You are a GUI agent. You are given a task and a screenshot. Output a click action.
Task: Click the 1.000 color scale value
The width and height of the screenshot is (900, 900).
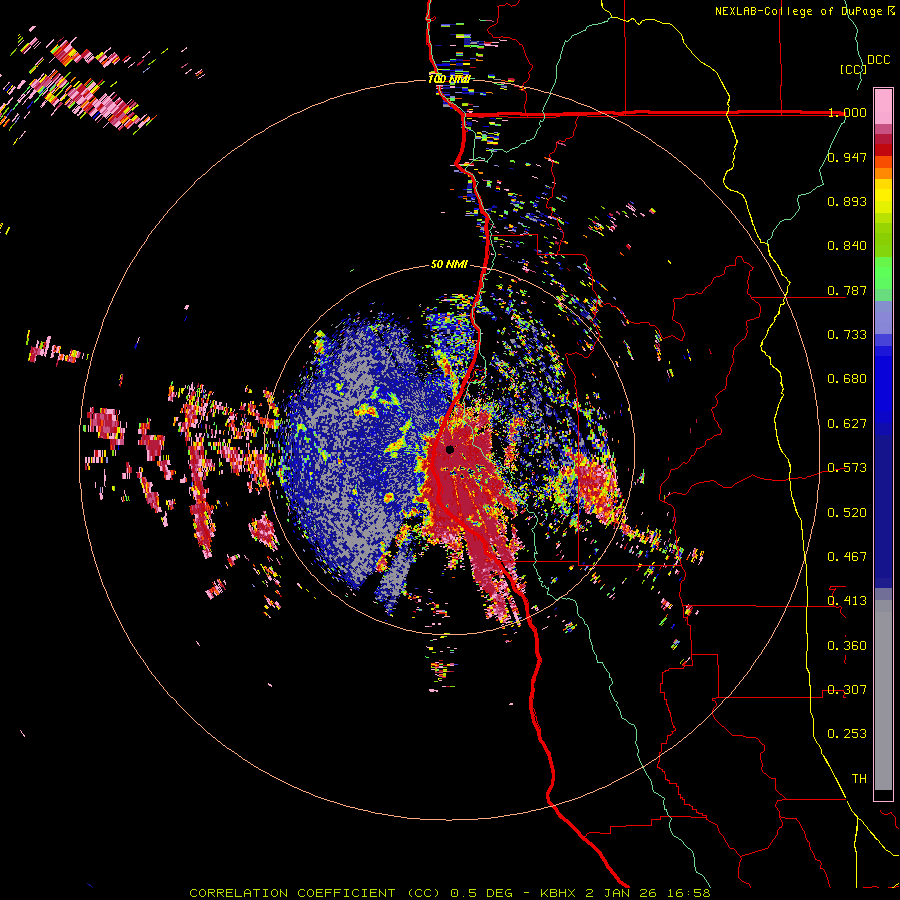847,112
